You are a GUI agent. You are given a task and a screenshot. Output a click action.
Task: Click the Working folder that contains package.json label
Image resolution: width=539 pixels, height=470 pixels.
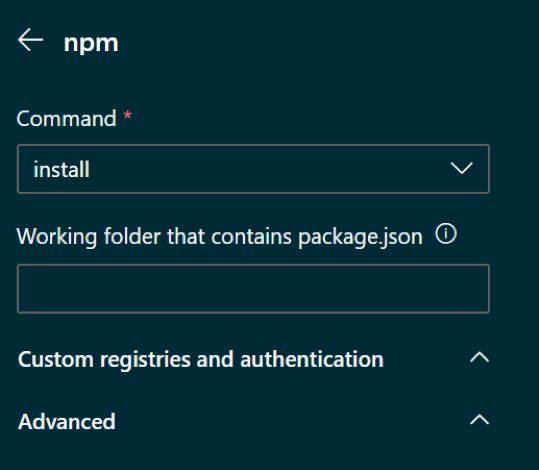[220, 237]
